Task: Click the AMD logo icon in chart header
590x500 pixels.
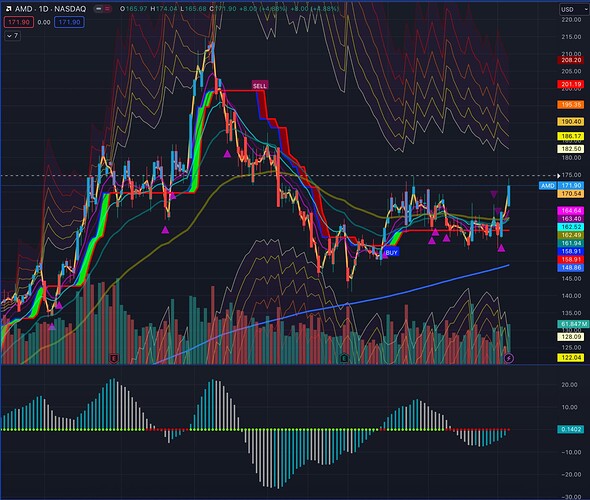Action: [8, 9]
